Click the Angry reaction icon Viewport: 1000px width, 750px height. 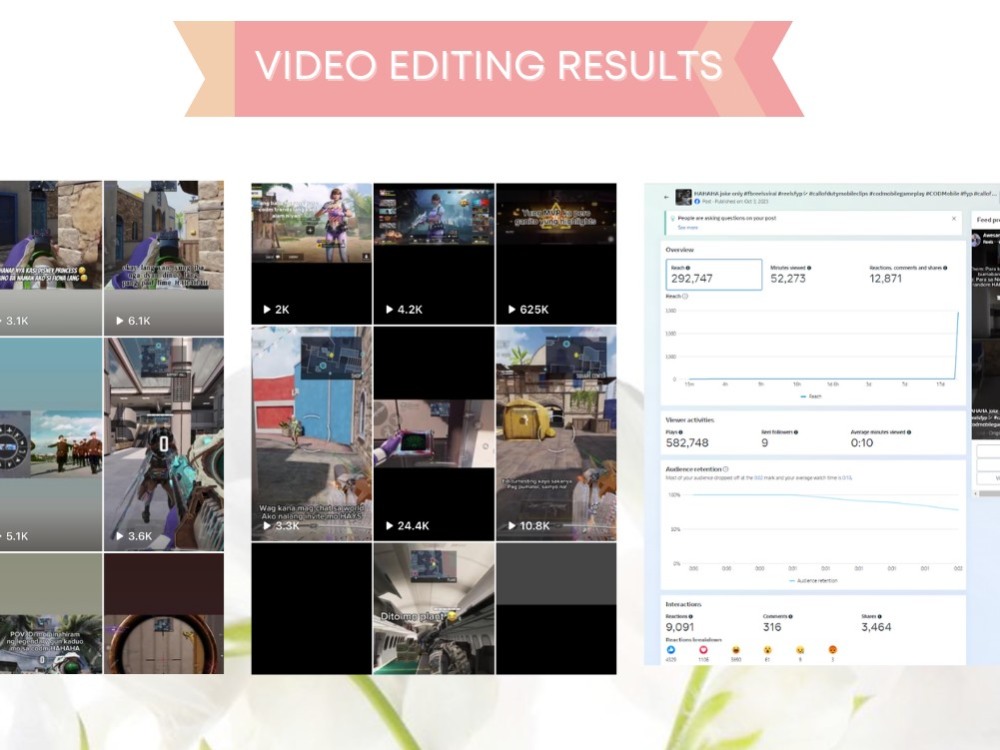point(832,650)
